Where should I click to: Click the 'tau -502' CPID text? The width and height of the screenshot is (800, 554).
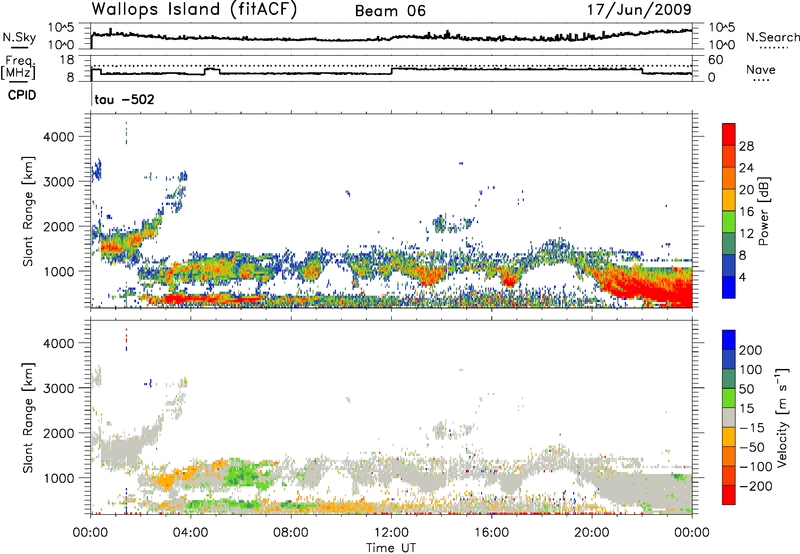(124, 99)
